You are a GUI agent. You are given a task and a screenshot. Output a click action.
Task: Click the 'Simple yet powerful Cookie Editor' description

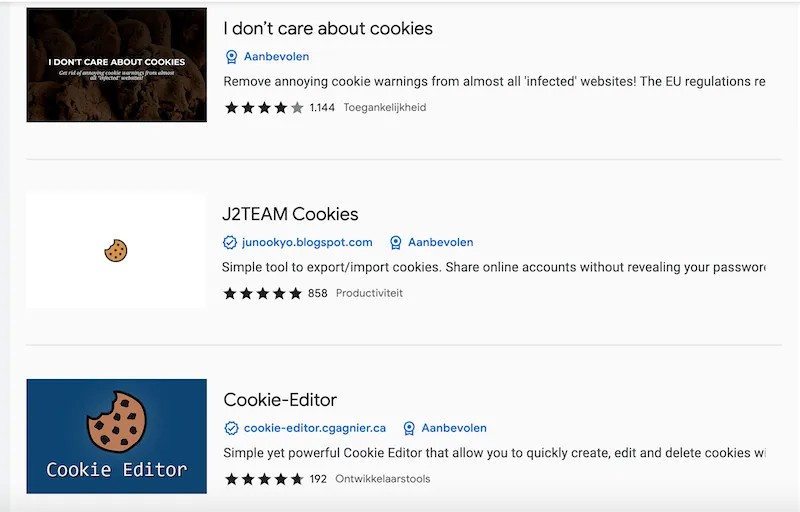click(x=494, y=453)
